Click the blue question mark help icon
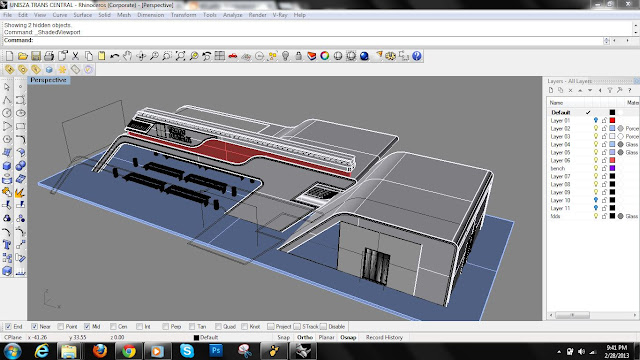 pyautogui.click(x=417, y=56)
